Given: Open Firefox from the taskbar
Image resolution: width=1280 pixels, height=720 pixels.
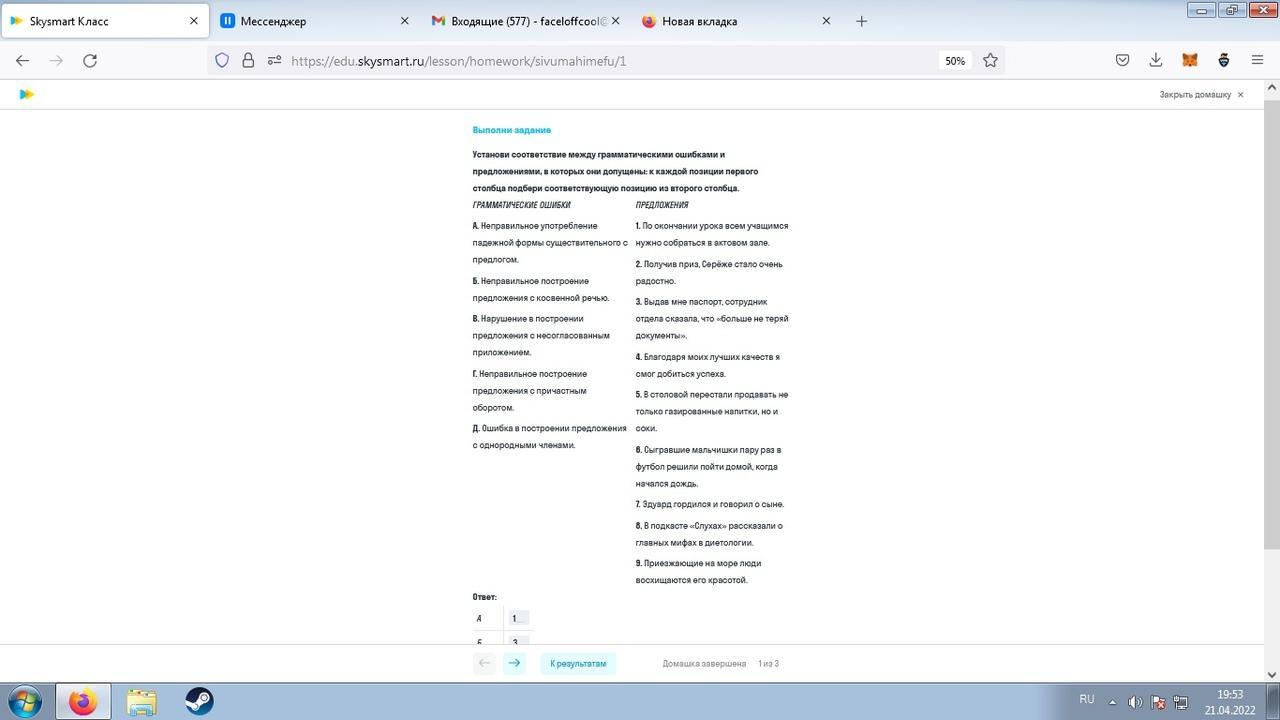Looking at the screenshot, I should [83, 701].
